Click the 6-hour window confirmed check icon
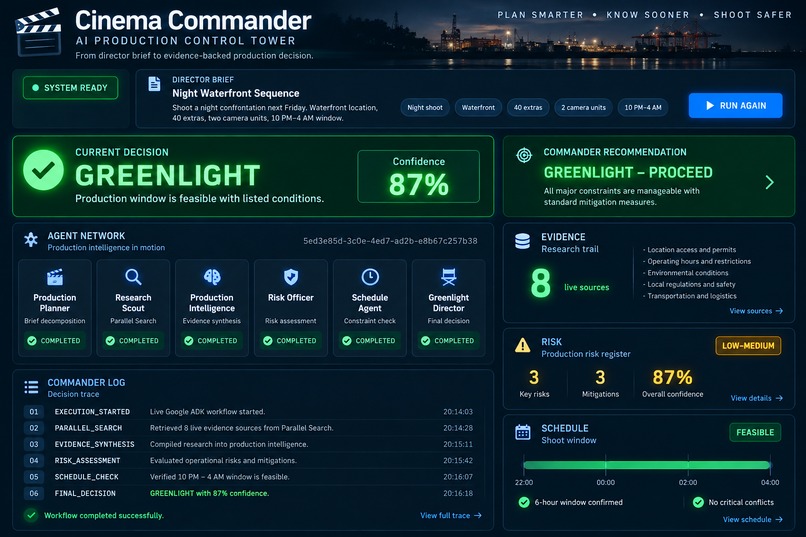 click(x=524, y=502)
